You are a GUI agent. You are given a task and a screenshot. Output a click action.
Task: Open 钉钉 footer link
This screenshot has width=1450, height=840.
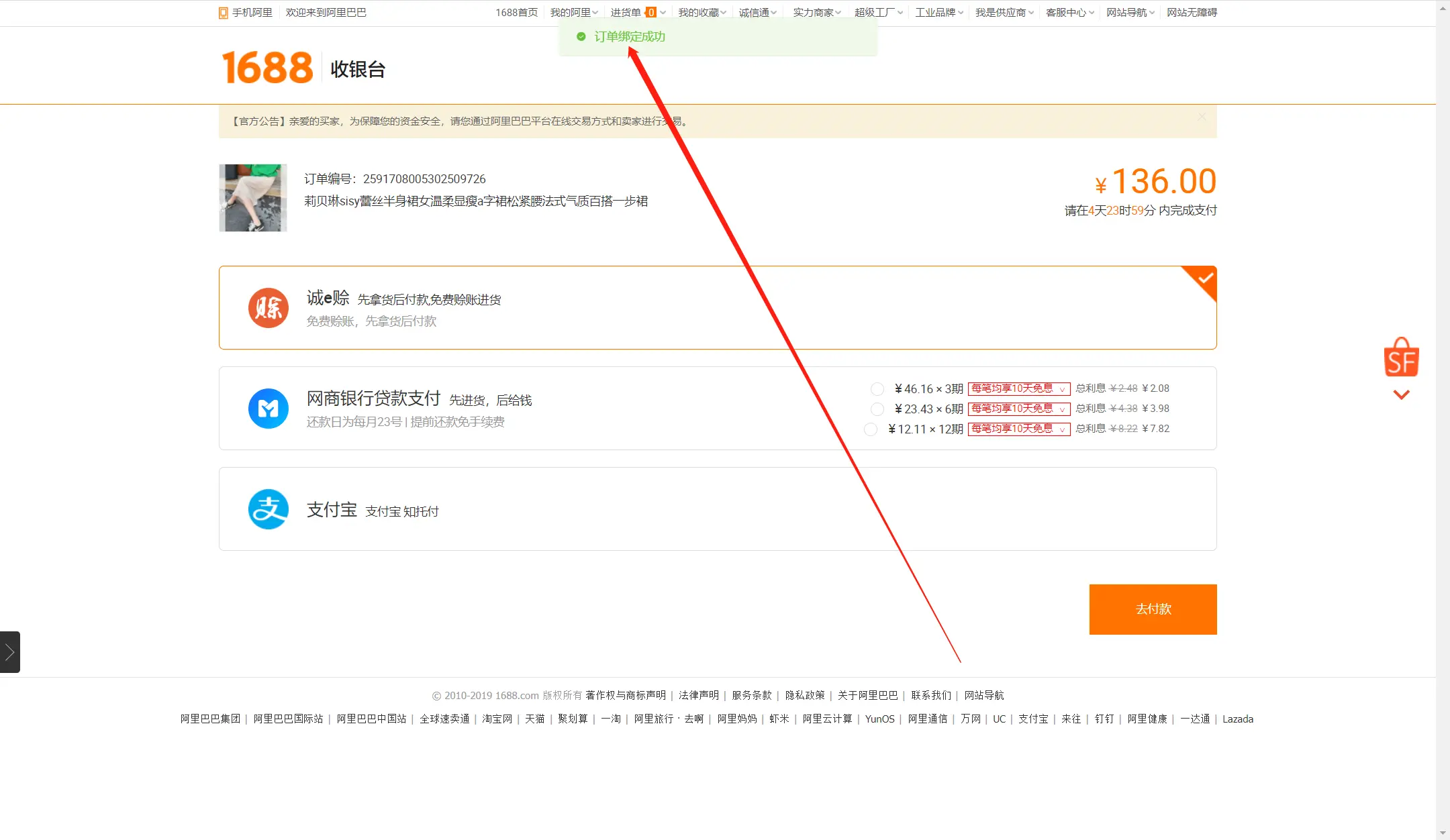pos(1104,719)
